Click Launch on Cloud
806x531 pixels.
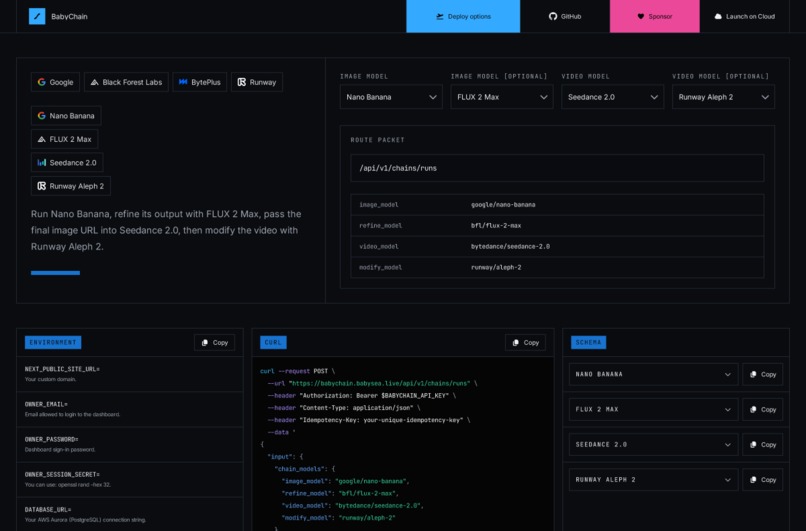point(744,16)
